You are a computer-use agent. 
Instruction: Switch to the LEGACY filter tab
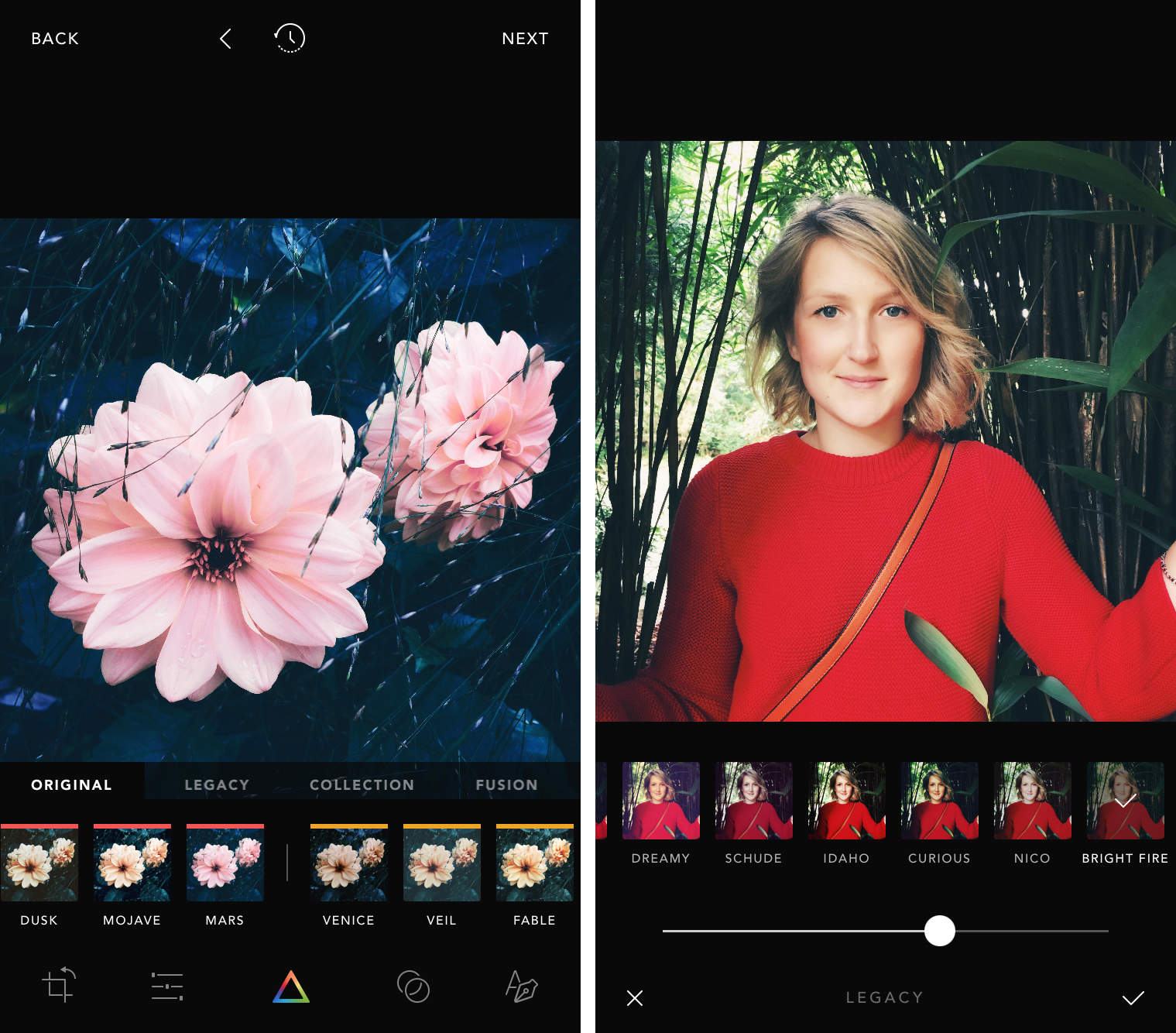[217, 784]
